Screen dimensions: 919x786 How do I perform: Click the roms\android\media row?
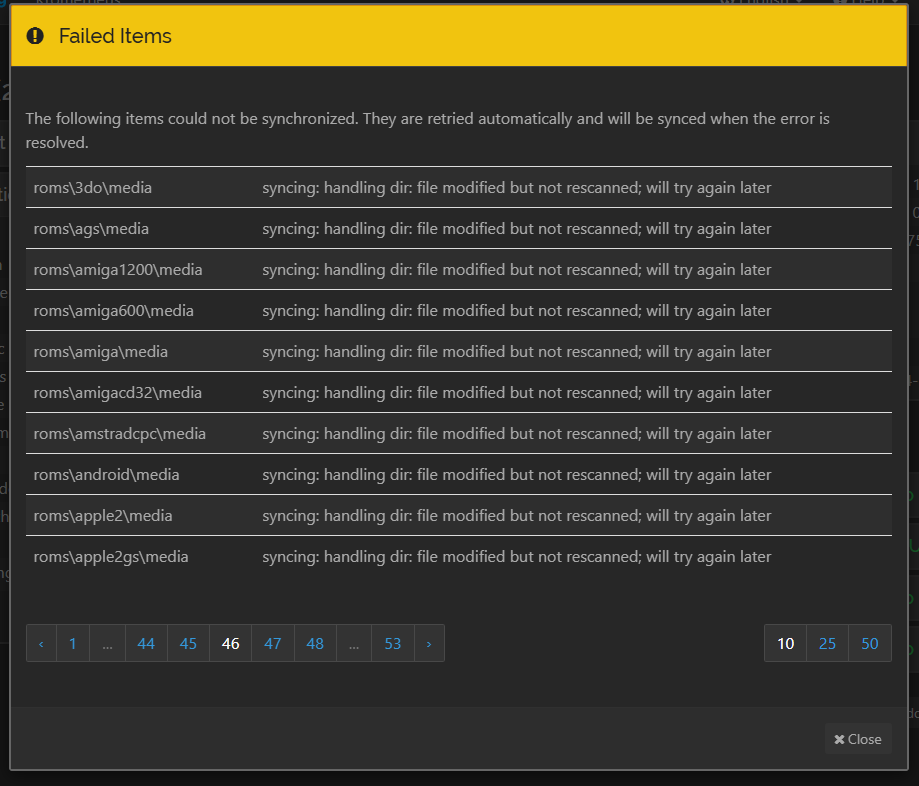(x=107, y=474)
